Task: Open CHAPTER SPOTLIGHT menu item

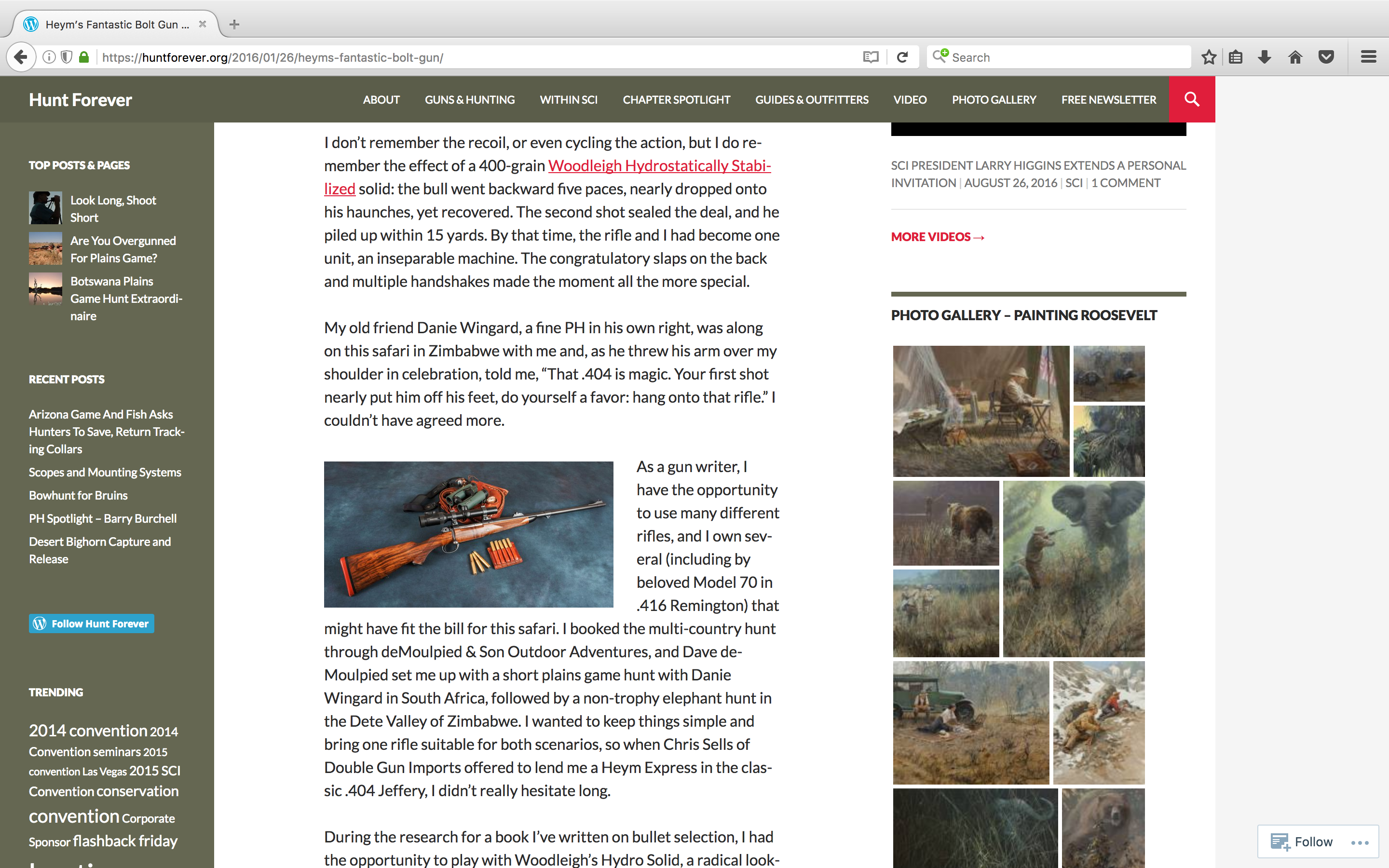Action: 676,100
